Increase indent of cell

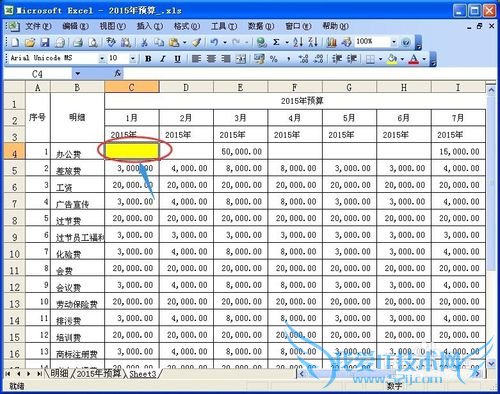pyautogui.click(x=352, y=59)
